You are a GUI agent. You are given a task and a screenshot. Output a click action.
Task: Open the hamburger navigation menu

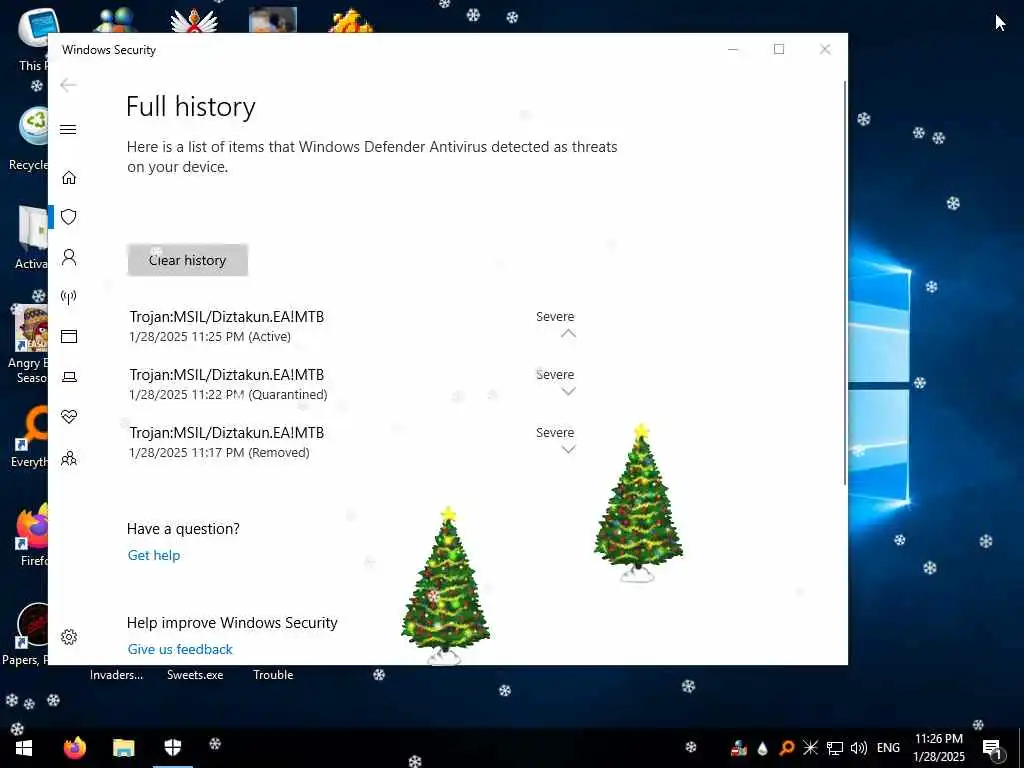(x=68, y=129)
